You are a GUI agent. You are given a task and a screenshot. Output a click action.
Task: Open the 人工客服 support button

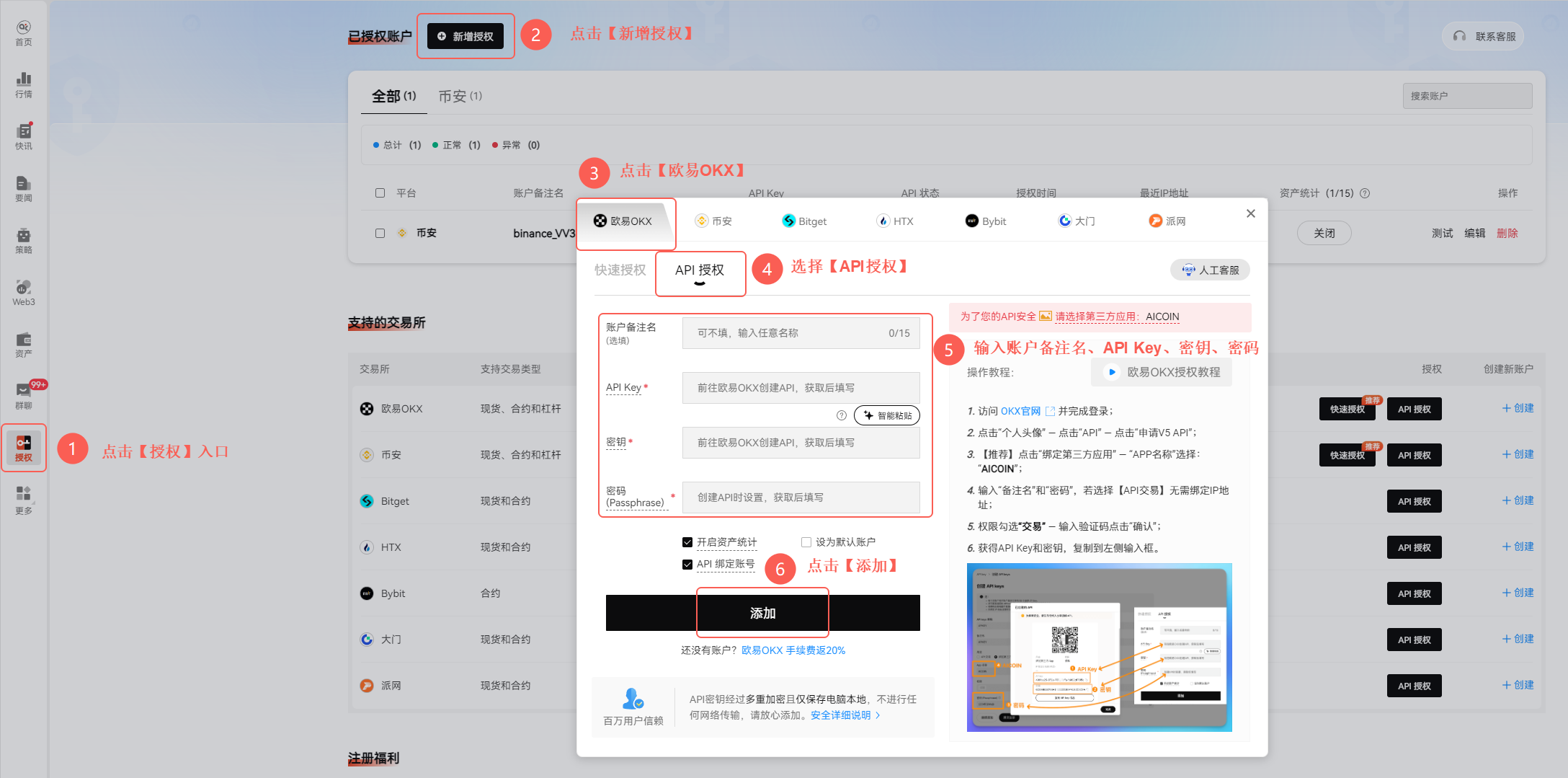coord(1210,270)
